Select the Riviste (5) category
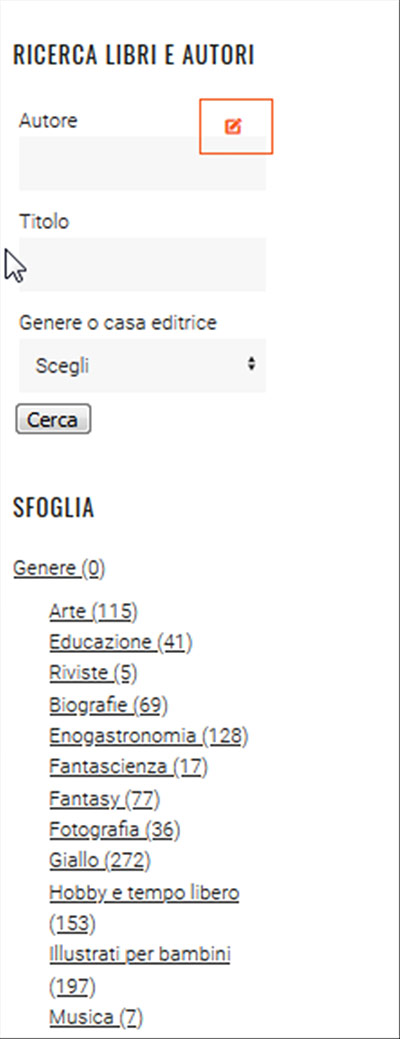 point(93,673)
